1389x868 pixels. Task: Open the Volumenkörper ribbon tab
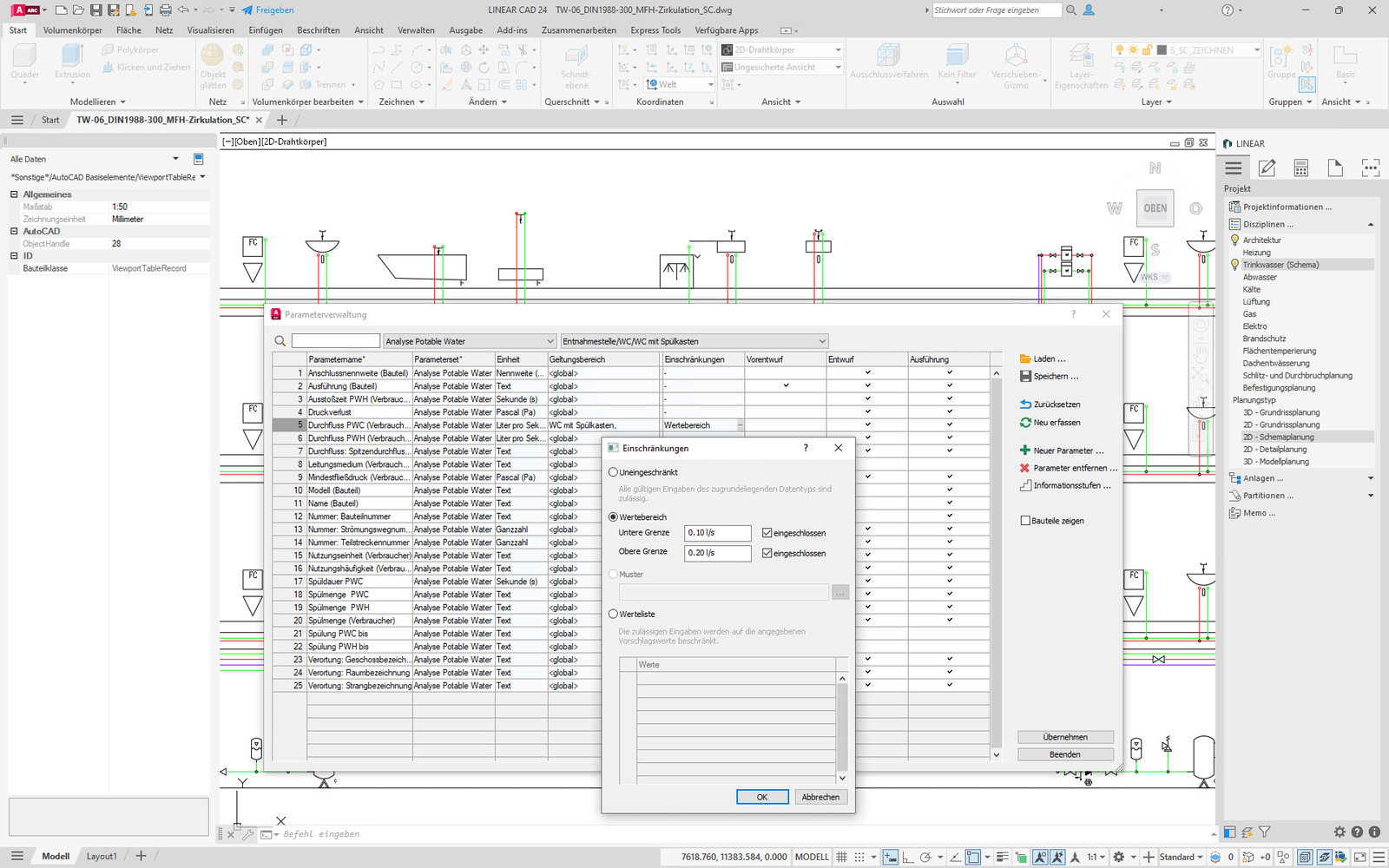[73, 30]
